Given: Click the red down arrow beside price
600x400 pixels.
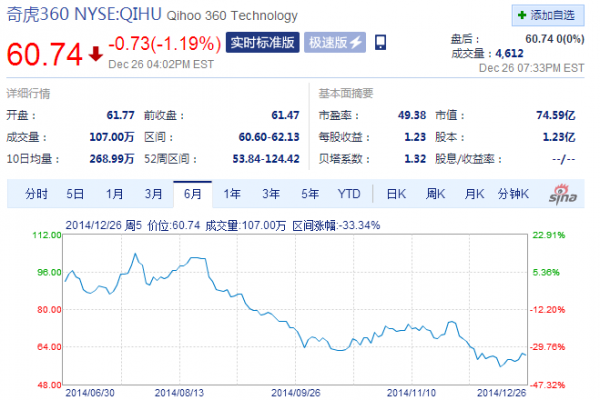Looking at the screenshot, I should (96, 54).
